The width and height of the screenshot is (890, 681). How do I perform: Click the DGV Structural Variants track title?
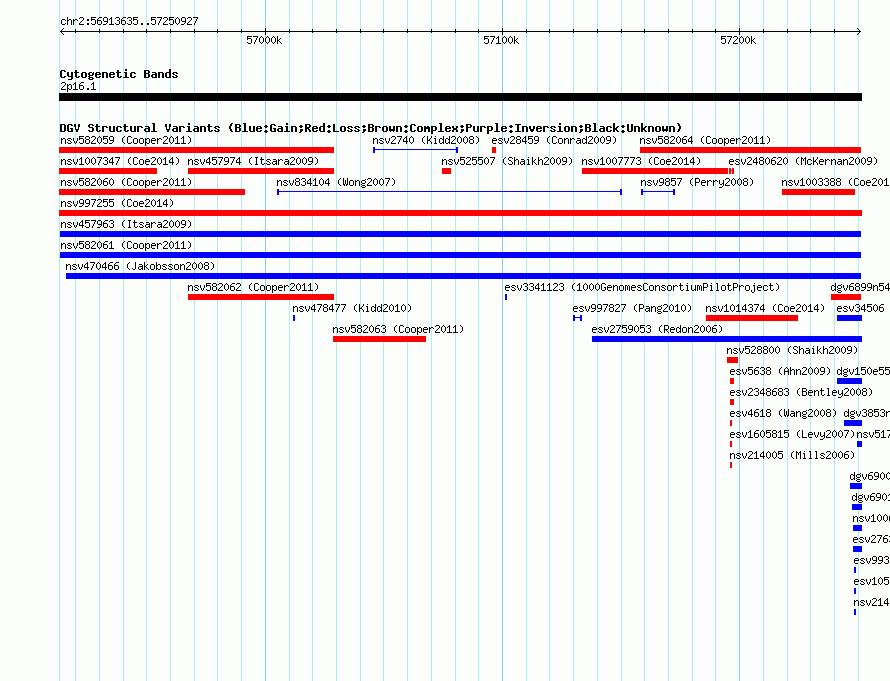pos(371,128)
